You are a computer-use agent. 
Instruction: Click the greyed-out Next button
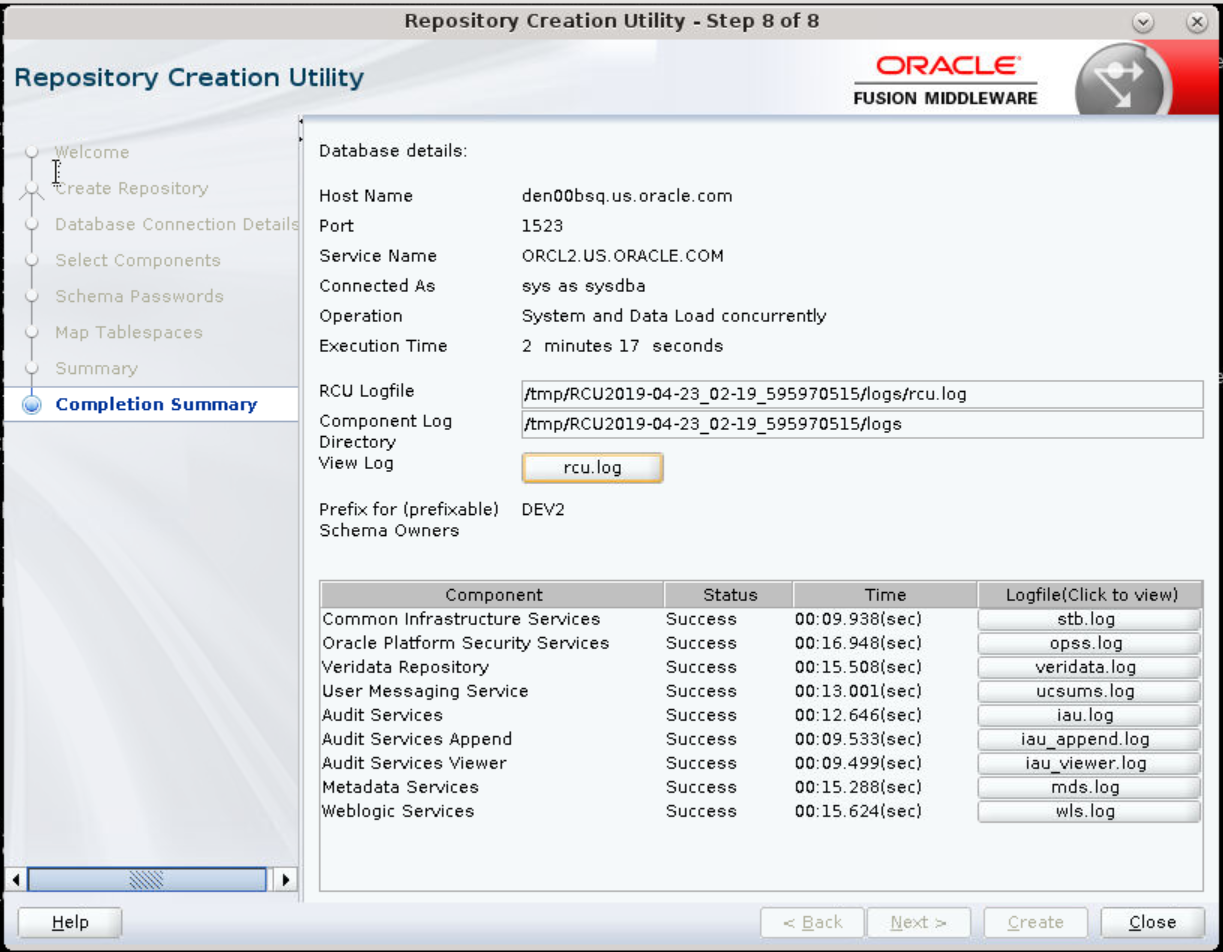click(918, 922)
